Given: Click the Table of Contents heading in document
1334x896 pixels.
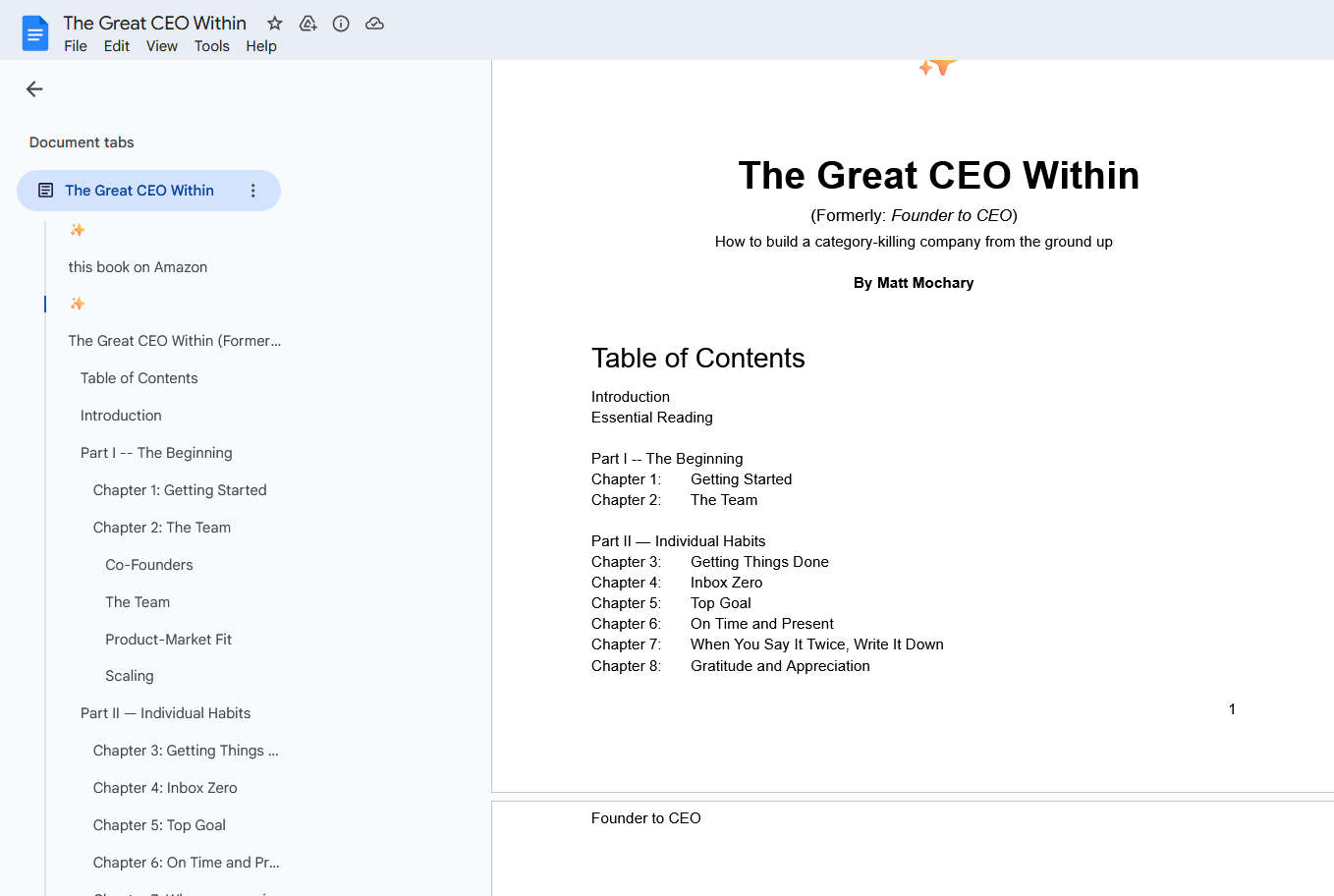Looking at the screenshot, I should 698,358.
